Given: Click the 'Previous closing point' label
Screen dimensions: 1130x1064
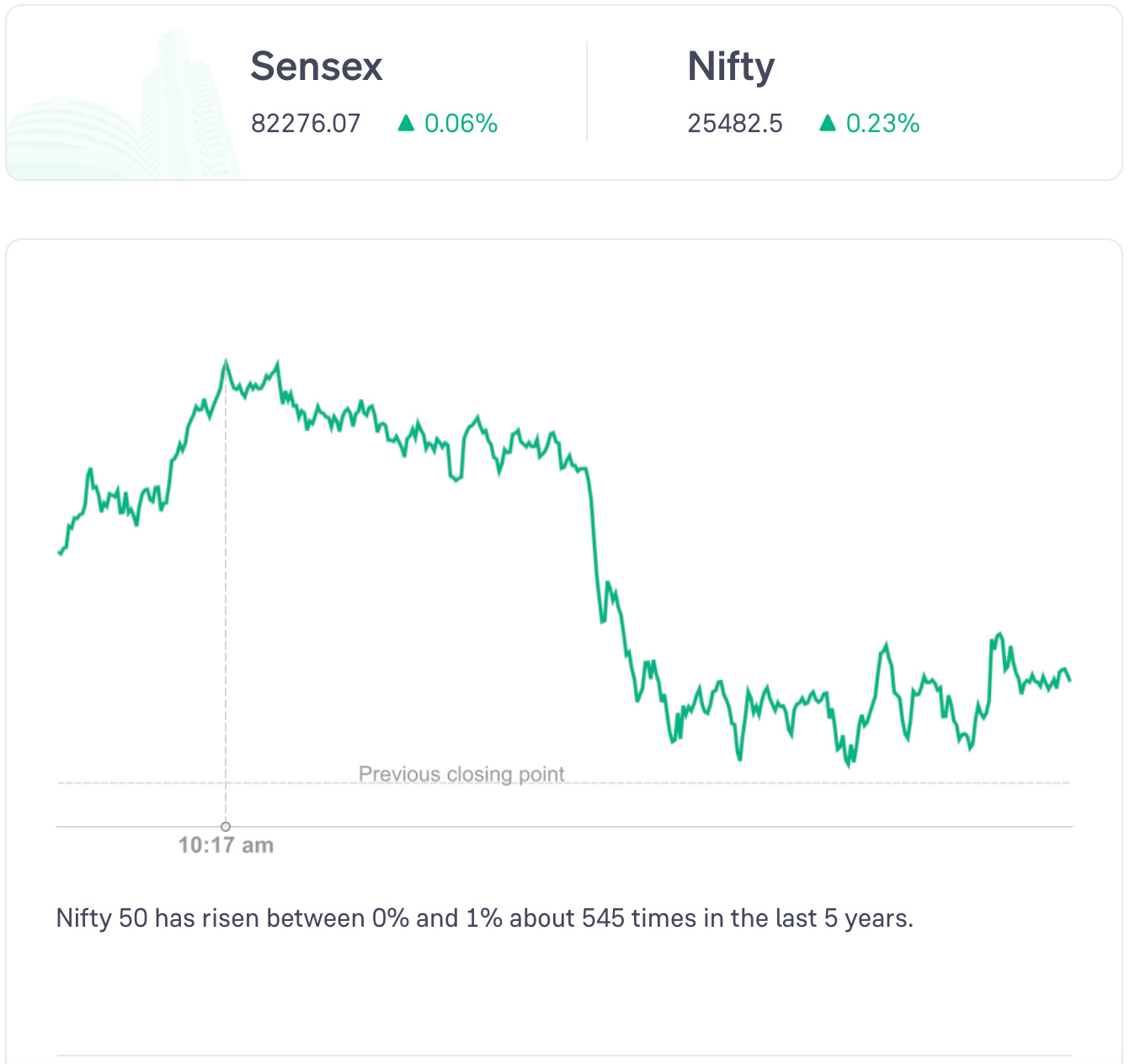Looking at the screenshot, I should click(x=461, y=774).
